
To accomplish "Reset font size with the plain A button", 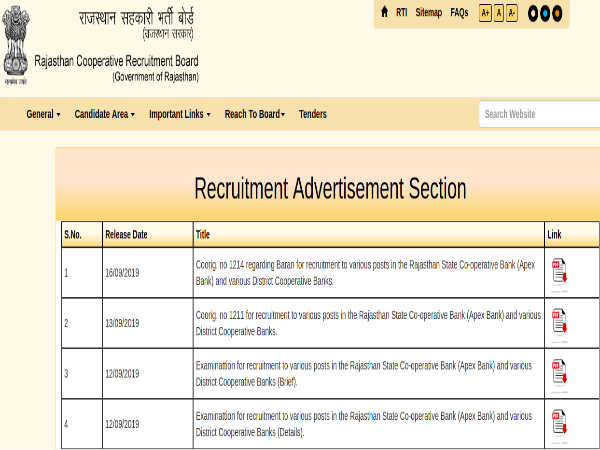I will click(x=499, y=13).
